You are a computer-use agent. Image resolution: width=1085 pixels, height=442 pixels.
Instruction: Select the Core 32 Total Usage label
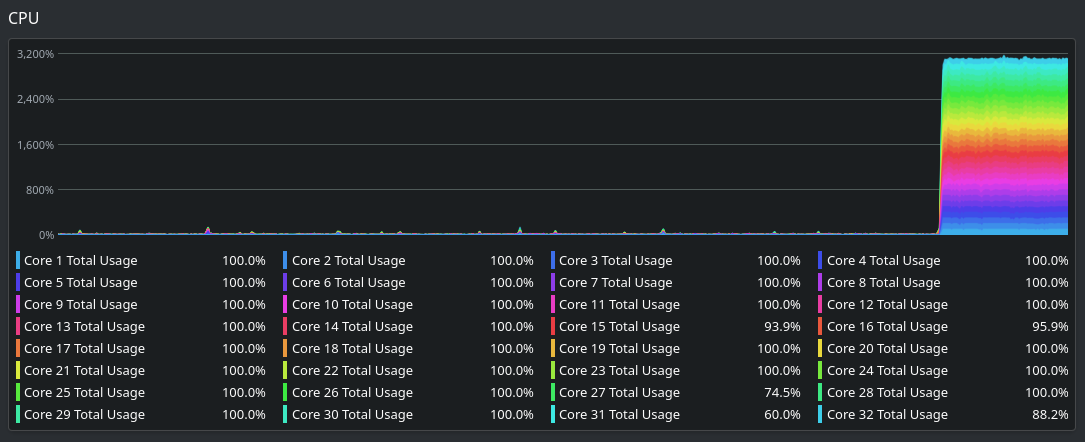point(887,415)
